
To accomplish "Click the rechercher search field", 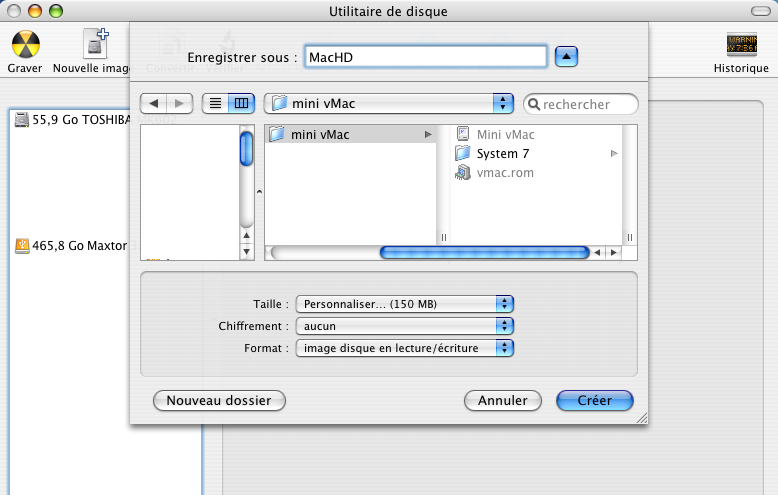I will (x=581, y=104).
